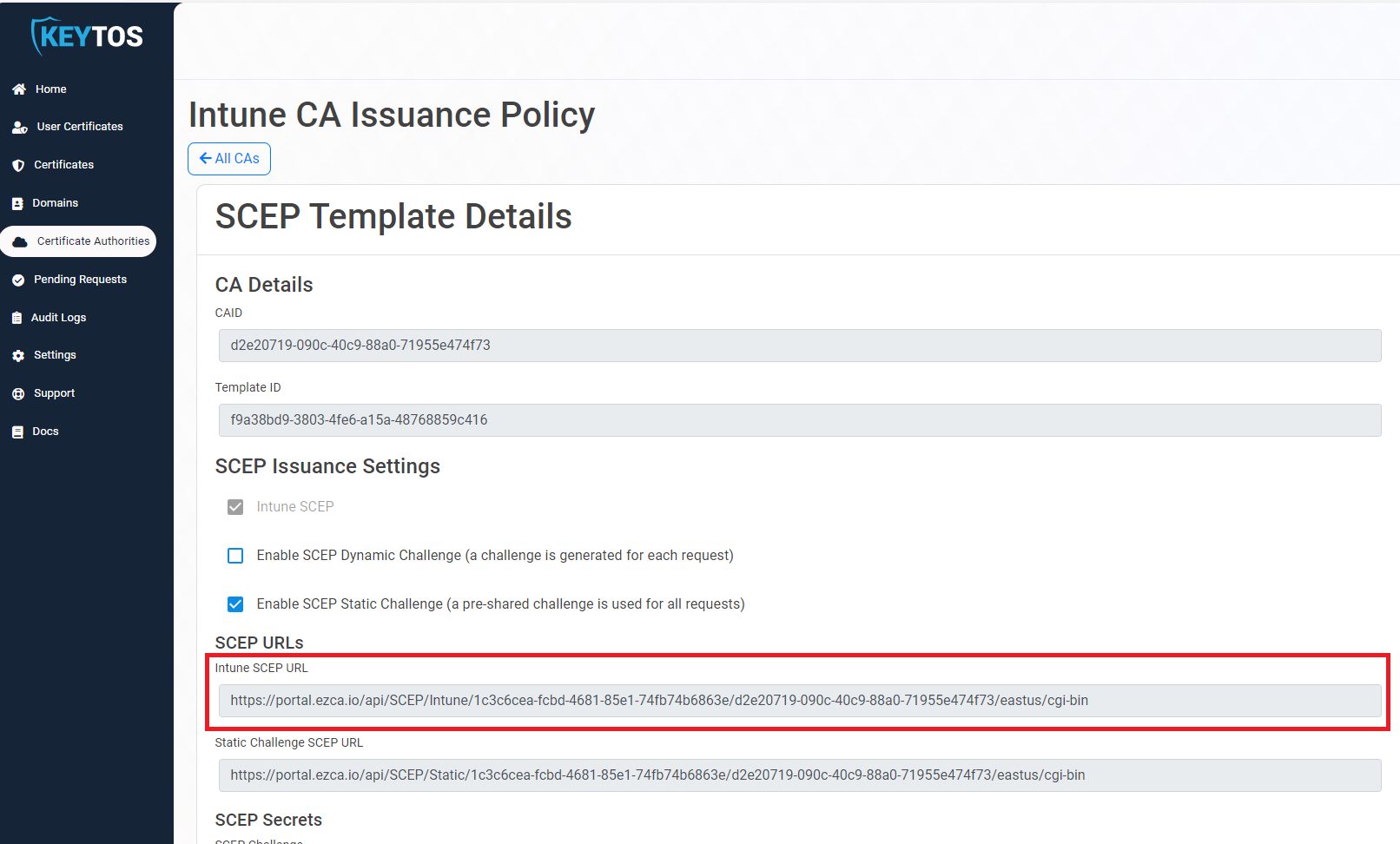The width and height of the screenshot is (1400, 844).
Task: Select Certificate Authorities in the sidebar
Action: coord(78,241)
